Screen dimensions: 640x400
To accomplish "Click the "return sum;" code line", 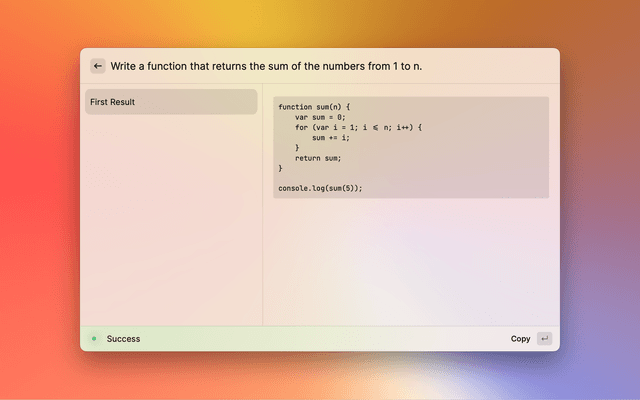I will (318, 158).
